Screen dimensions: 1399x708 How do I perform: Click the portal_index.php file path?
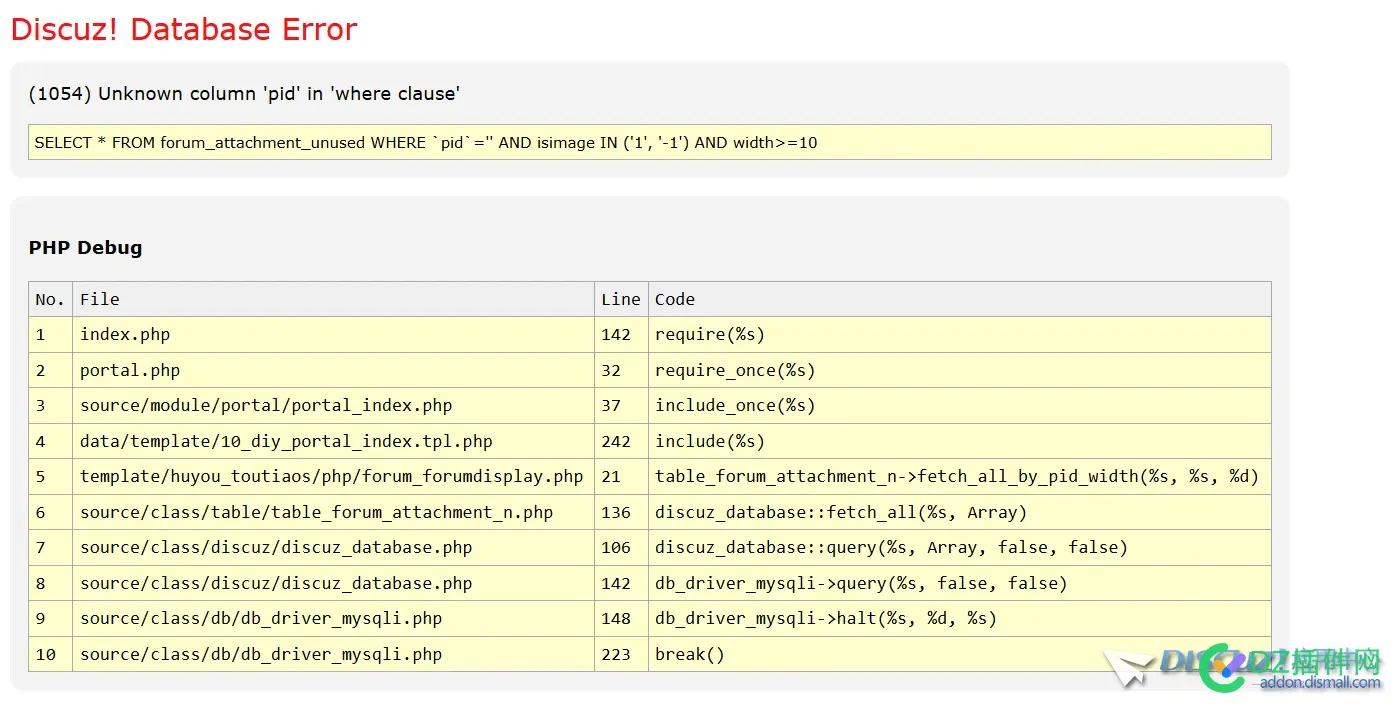coord(266,406)
